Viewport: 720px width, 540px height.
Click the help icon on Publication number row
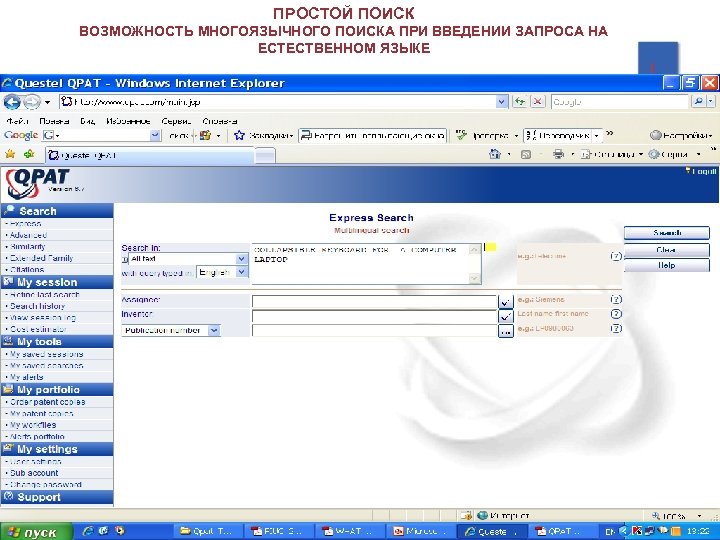click(x=616, y=328)
